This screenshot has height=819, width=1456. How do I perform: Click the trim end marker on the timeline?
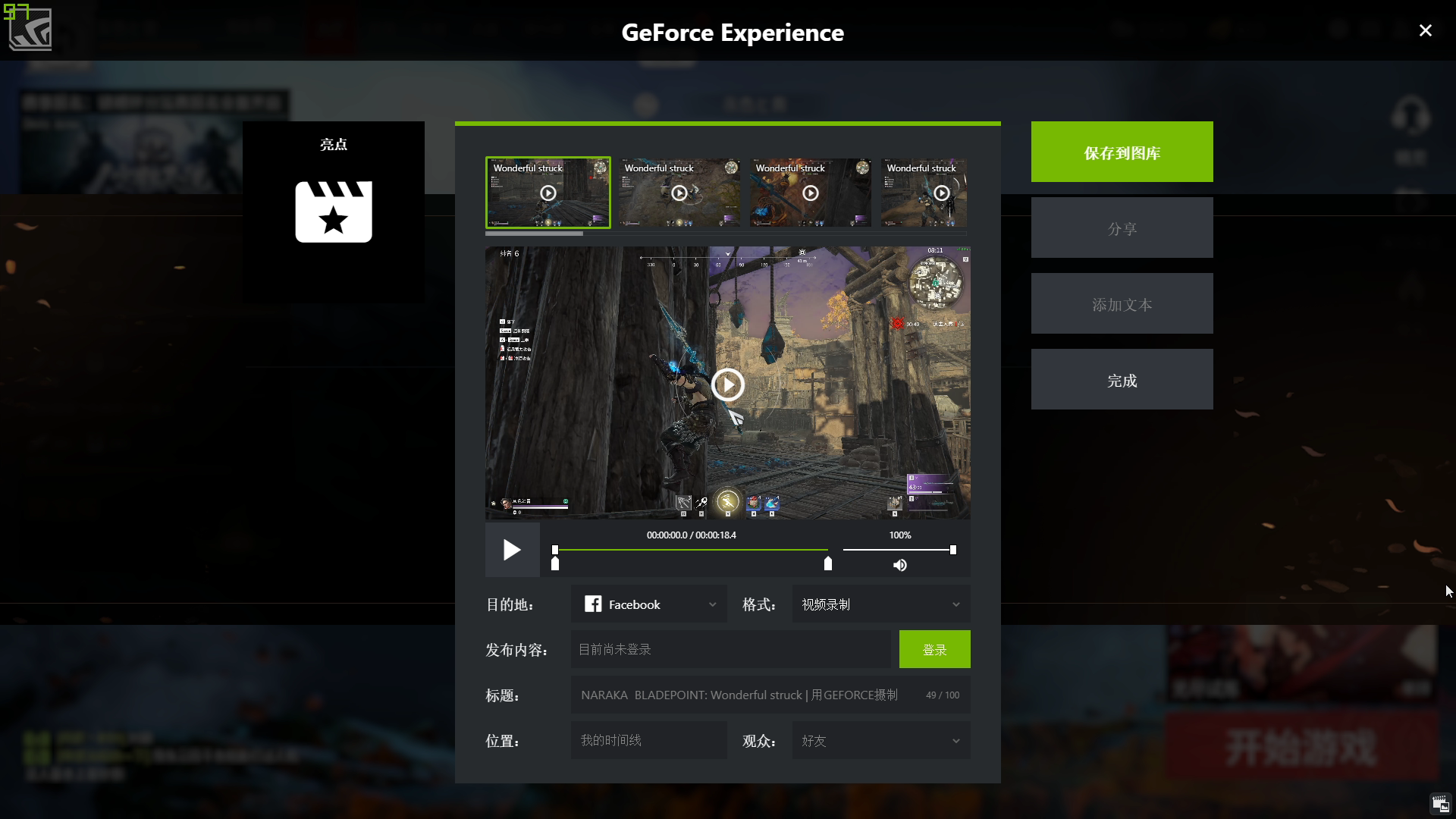point(828,563)
